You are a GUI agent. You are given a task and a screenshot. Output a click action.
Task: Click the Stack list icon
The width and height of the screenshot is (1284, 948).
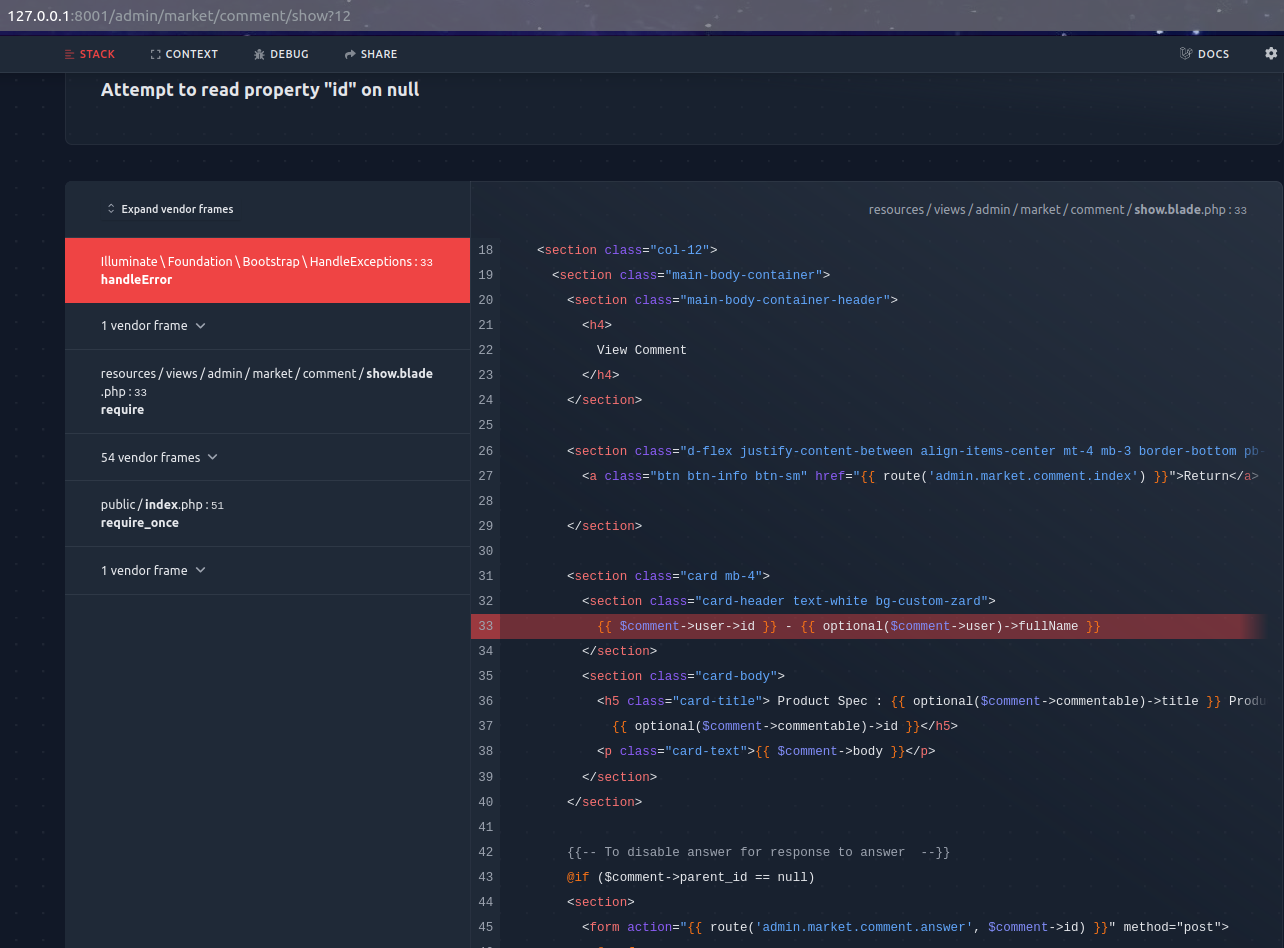click(x=69, y=54)
